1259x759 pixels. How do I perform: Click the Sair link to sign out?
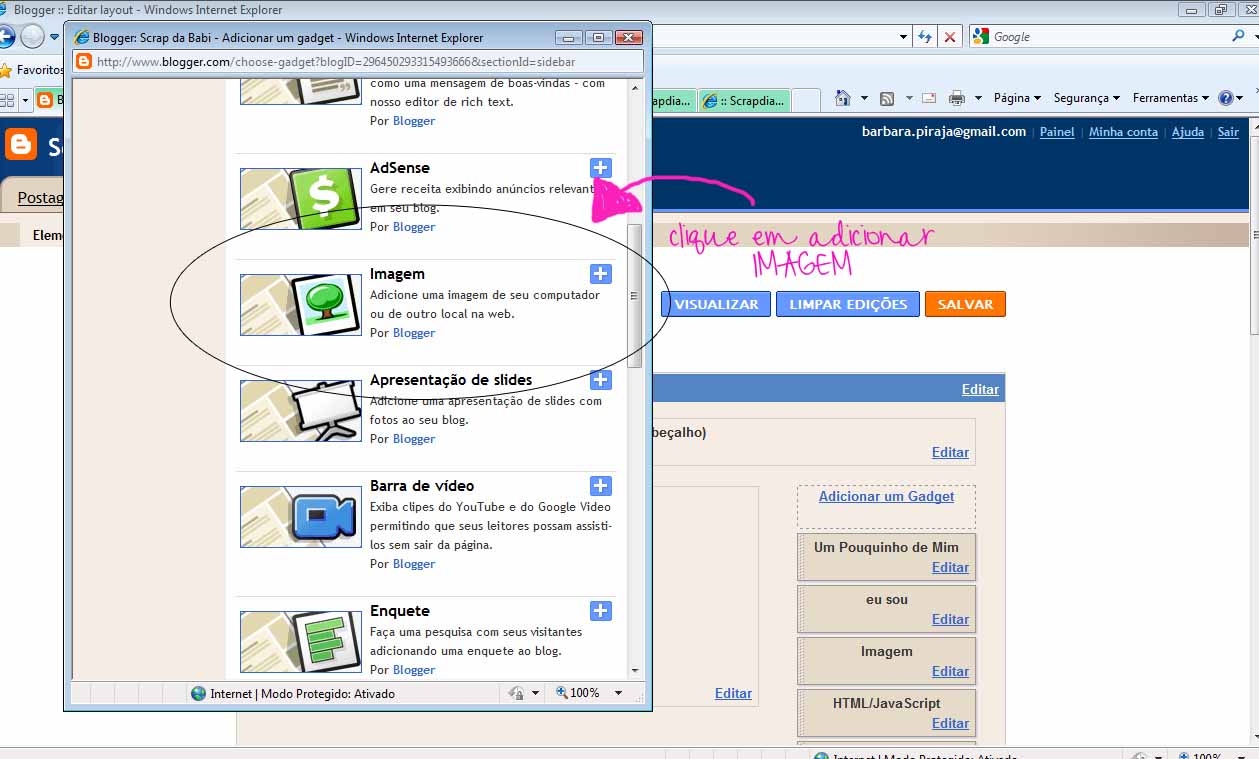(1228, 132)
